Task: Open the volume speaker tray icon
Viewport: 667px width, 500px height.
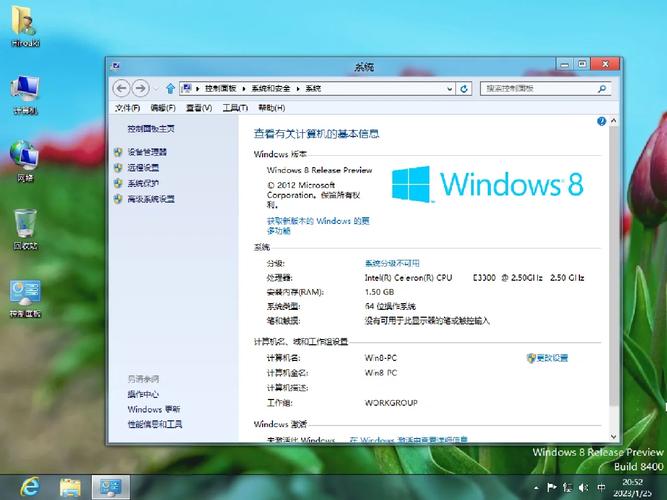Action: pos(584,487)
